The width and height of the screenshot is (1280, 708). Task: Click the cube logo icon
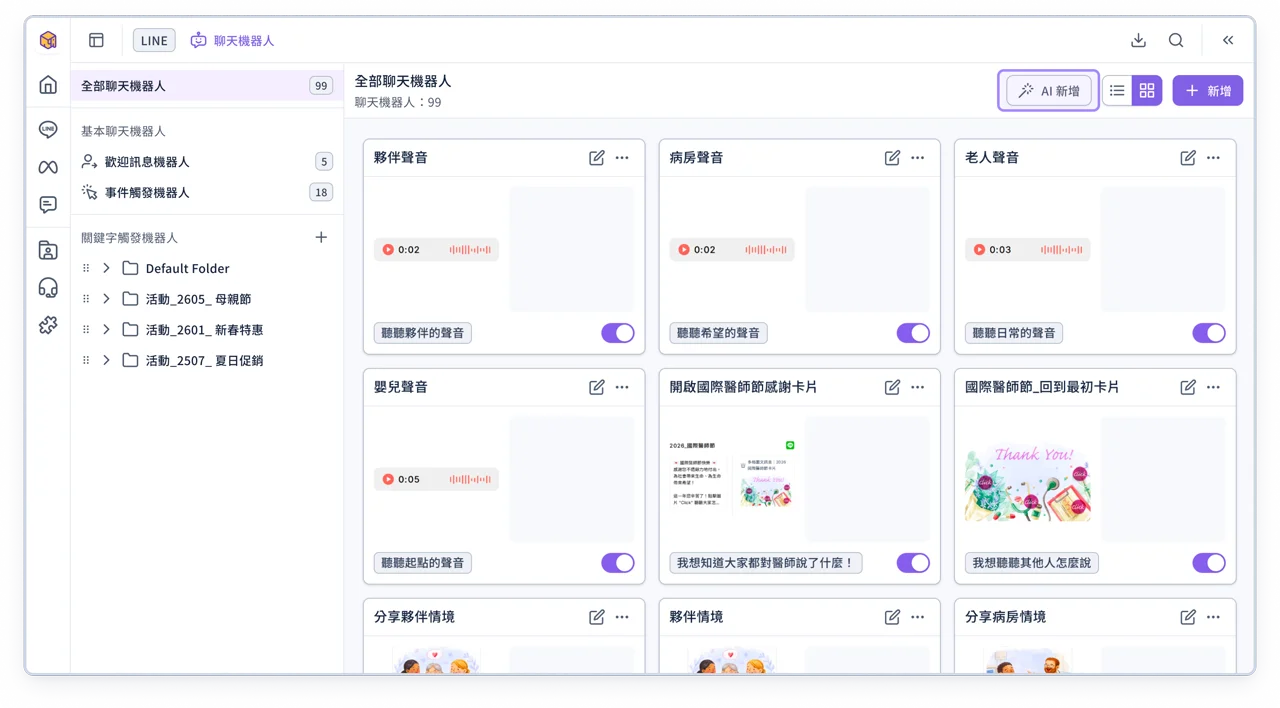pyautogui.click(x=48, y=40)
